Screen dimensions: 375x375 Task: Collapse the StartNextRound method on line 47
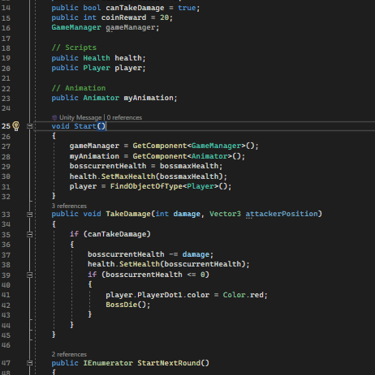click(x=30, y=363)
